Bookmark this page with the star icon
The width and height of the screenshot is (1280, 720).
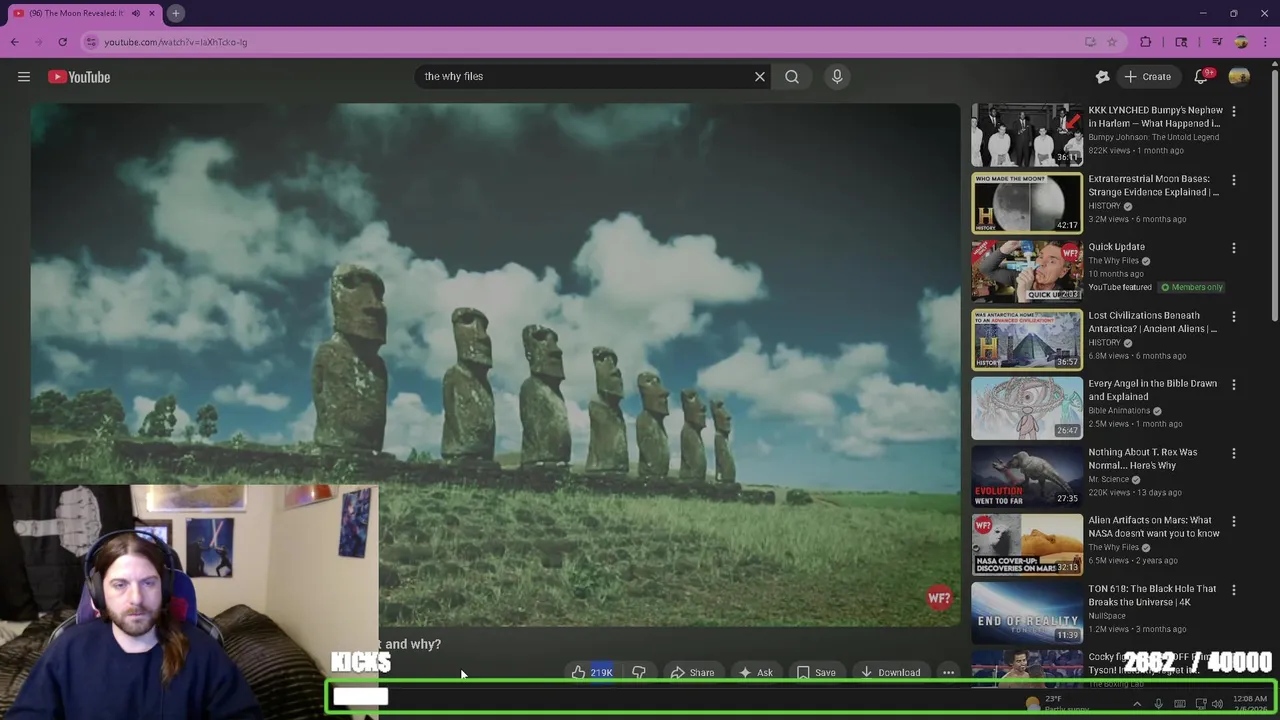(x=1111, y=42)
